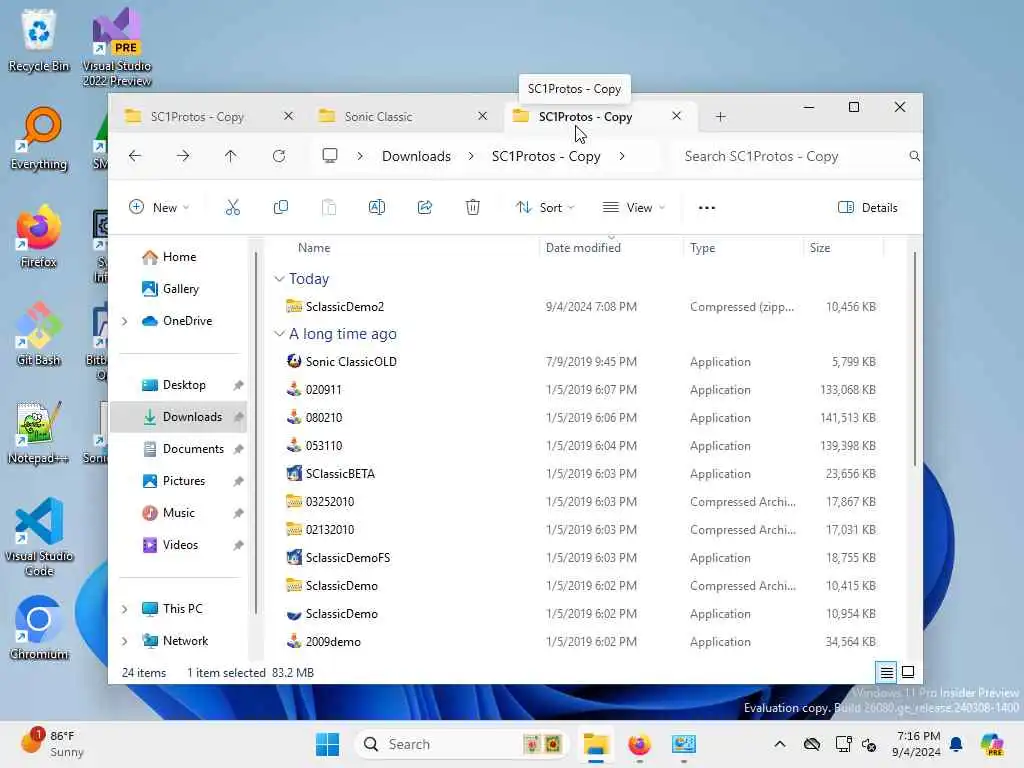Viewport: 1024px width, 768px height.
Task: Open the View dropdown menu
Action: [x=633, y=208]
